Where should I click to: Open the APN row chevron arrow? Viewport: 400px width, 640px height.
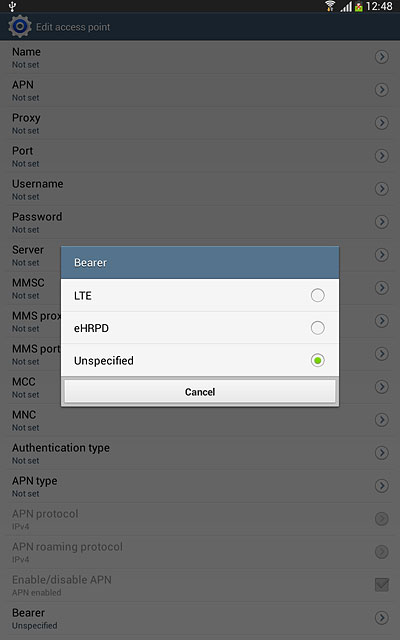click(x=382, y=90)
